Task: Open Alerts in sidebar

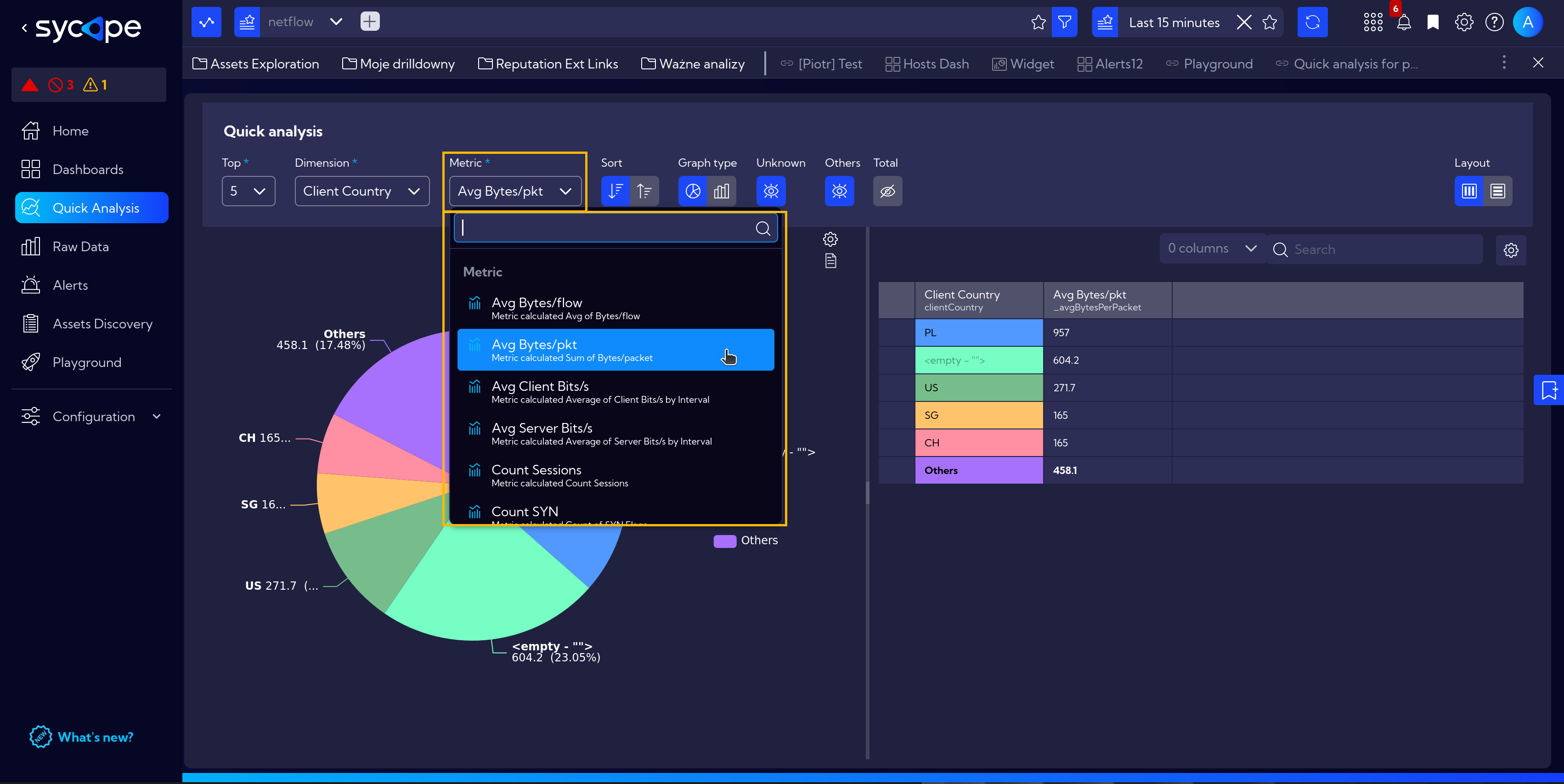Action: [91, 285]
